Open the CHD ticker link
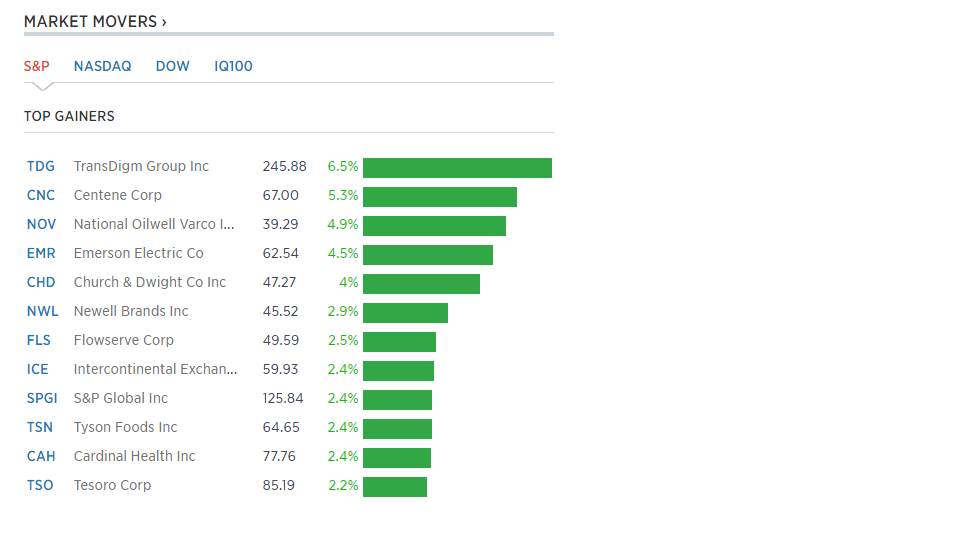960x540 pixels. click(x=41, y=282)
